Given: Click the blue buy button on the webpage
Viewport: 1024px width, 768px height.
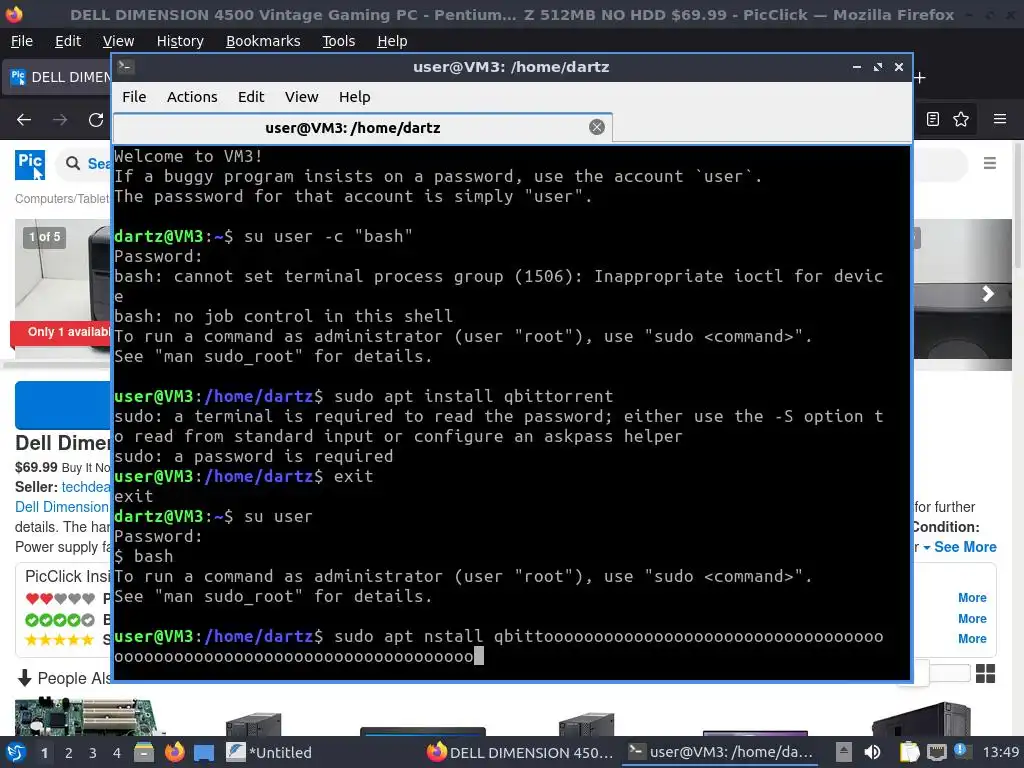Looking at the screenshot, I should point(63,405).
